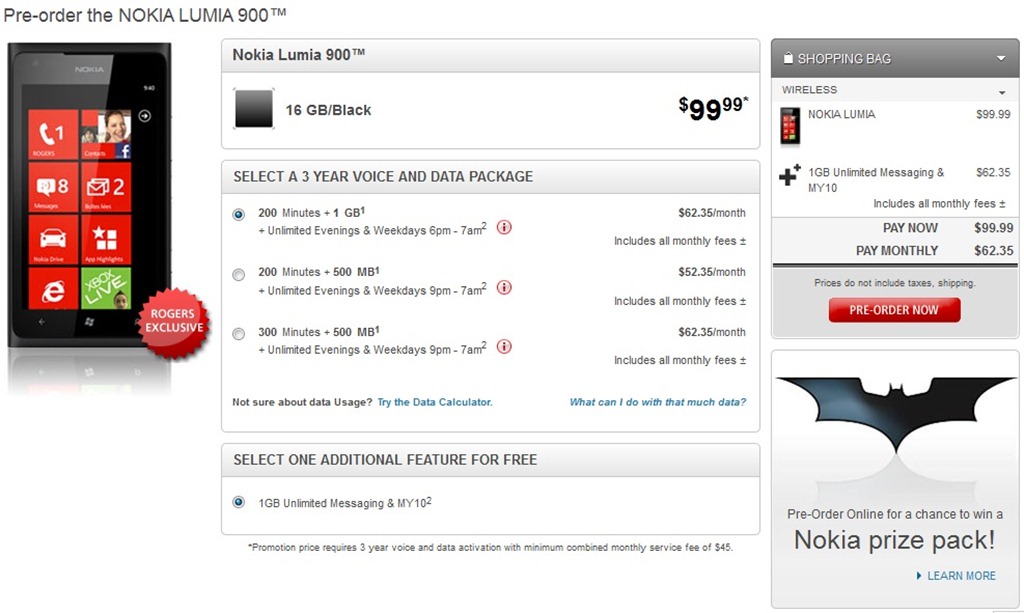Click the Nokia Lumia 900 phone image
Viewport: 1024px width, 613px height.
88,195
